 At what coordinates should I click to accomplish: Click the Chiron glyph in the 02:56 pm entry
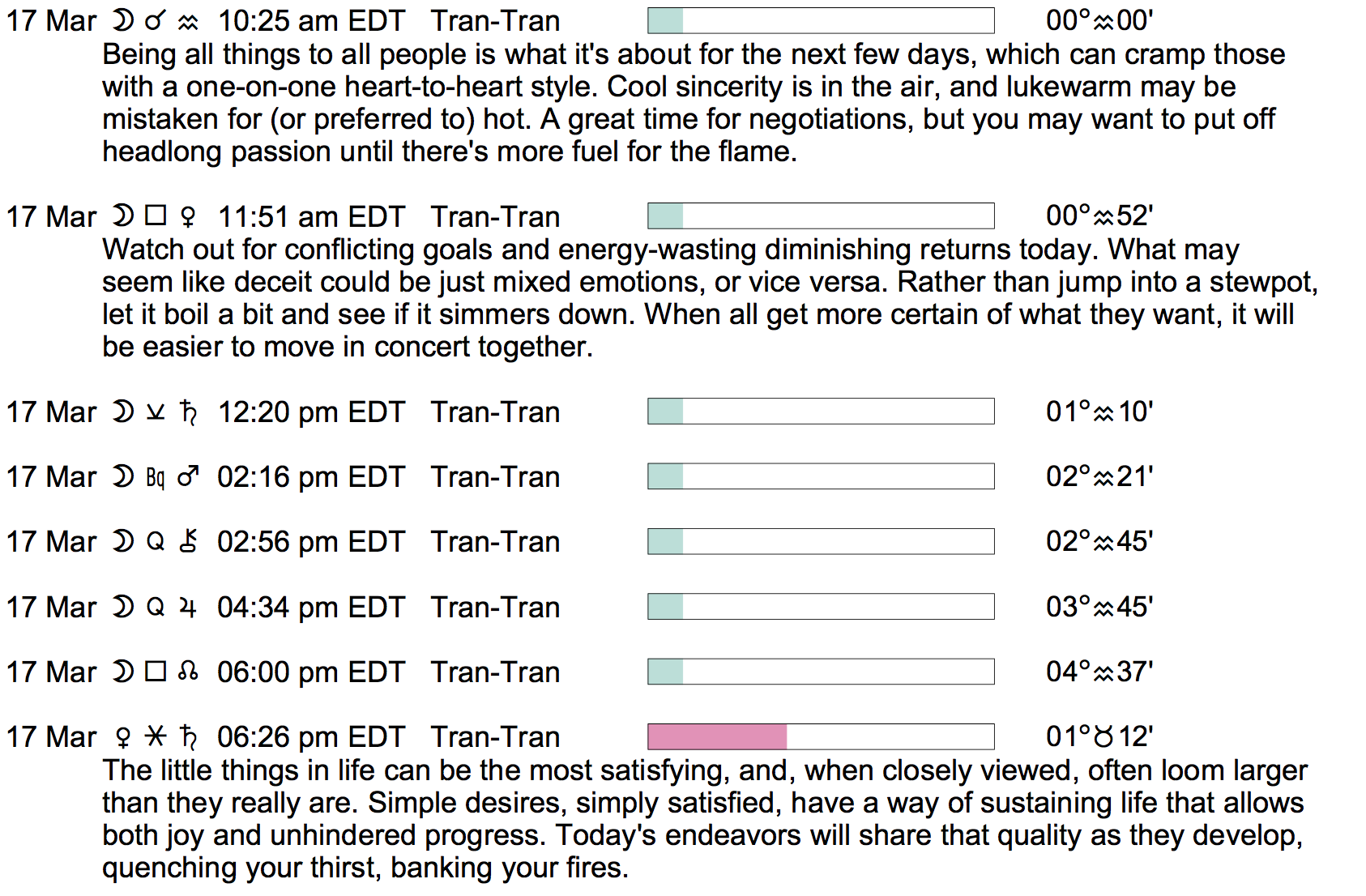click(188, 541)
